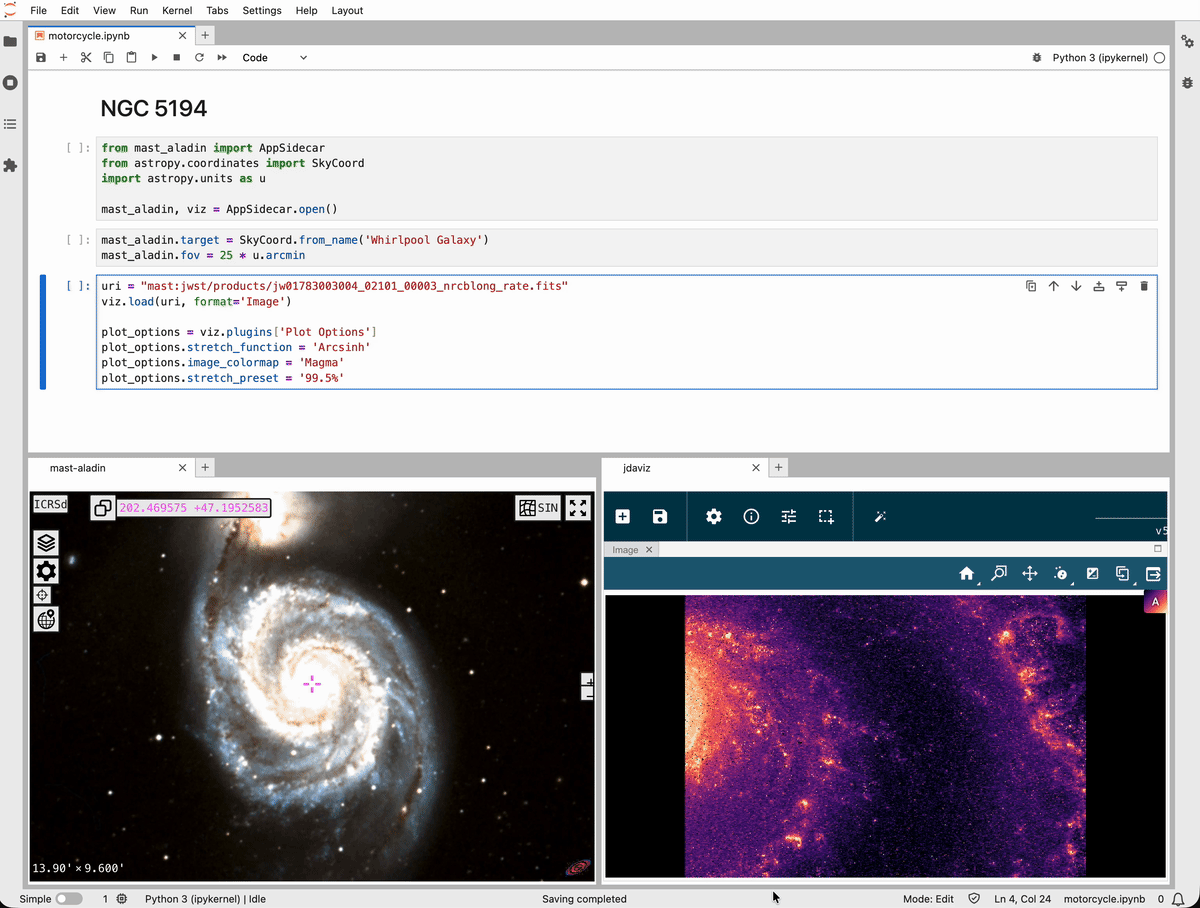Open the Aladin layers stack panel

pos(46,543)
